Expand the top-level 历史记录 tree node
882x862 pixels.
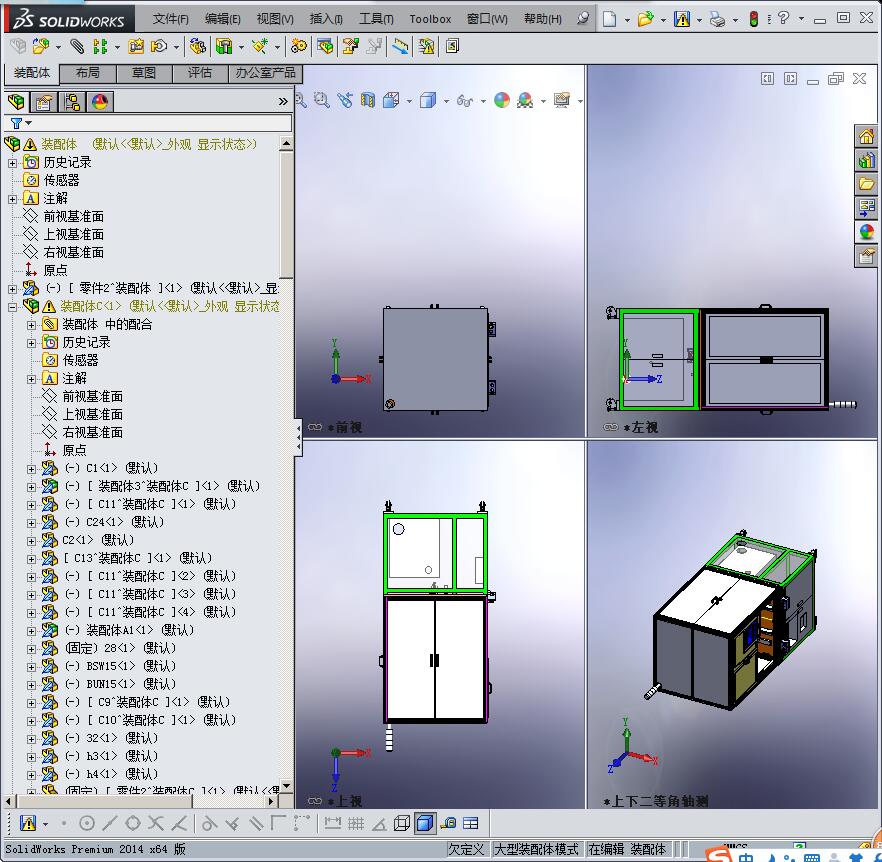(x=12, y=163)
